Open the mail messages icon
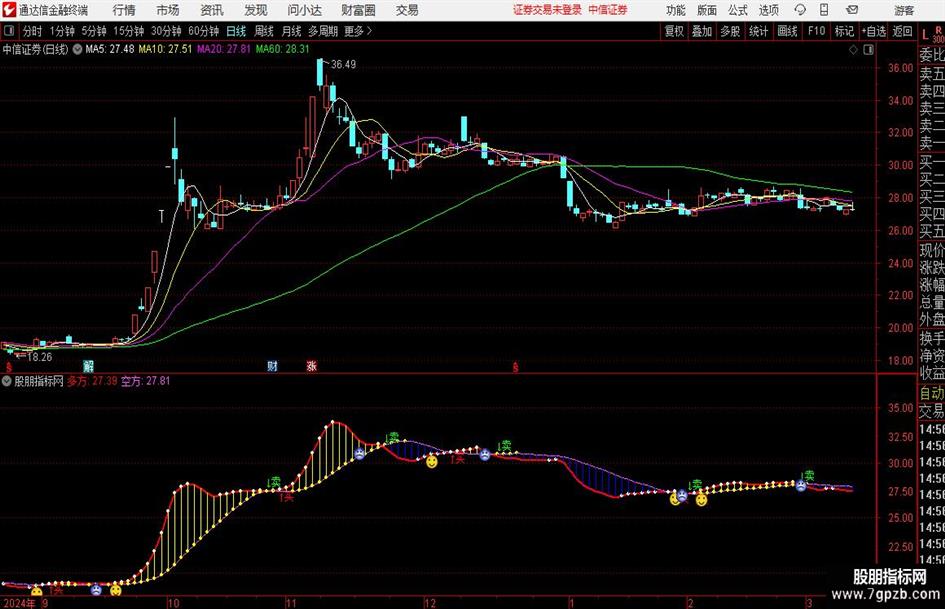 852,10
